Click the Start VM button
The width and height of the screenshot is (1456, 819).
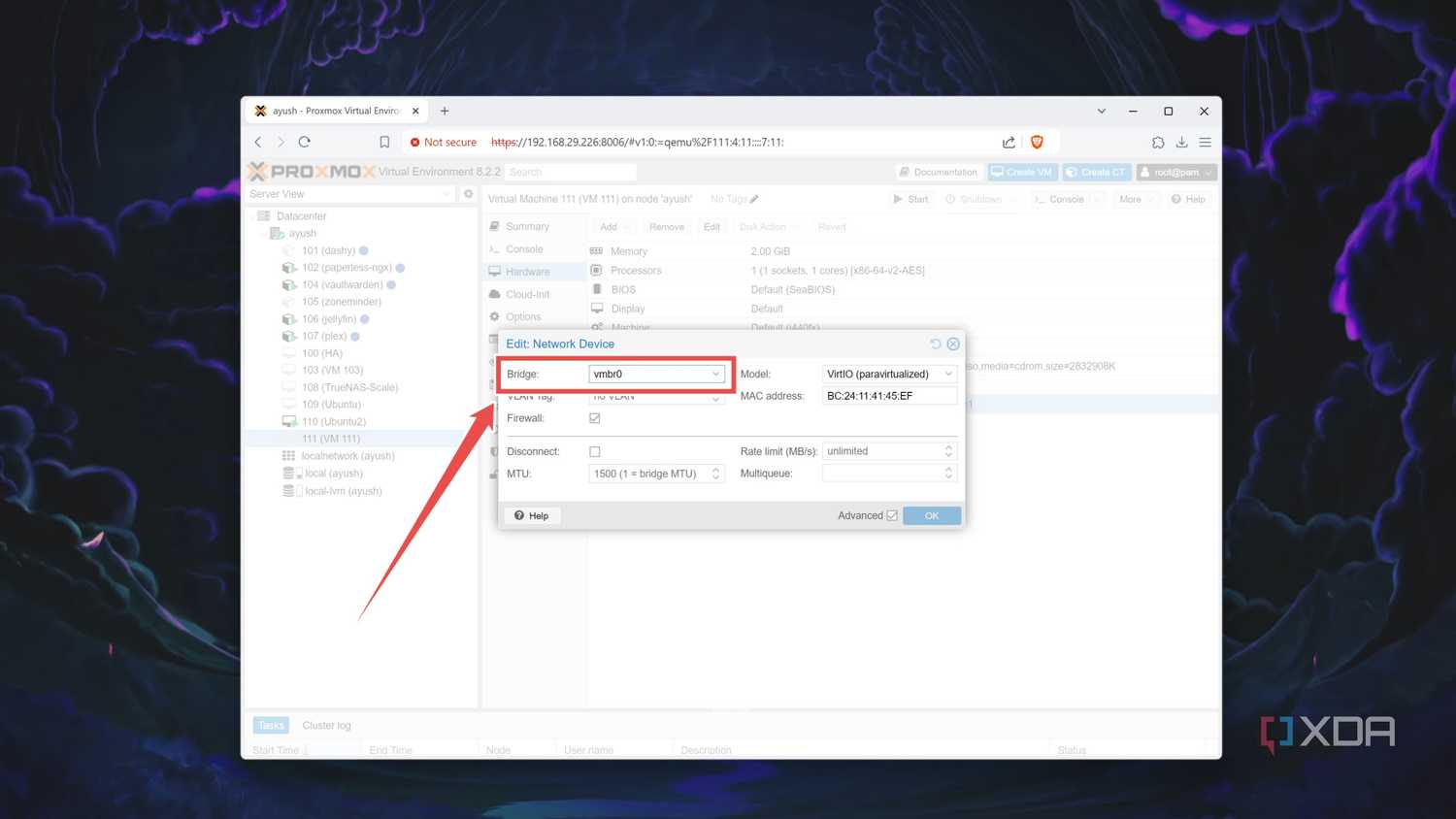pyautogui.click(x=910, y=199)
